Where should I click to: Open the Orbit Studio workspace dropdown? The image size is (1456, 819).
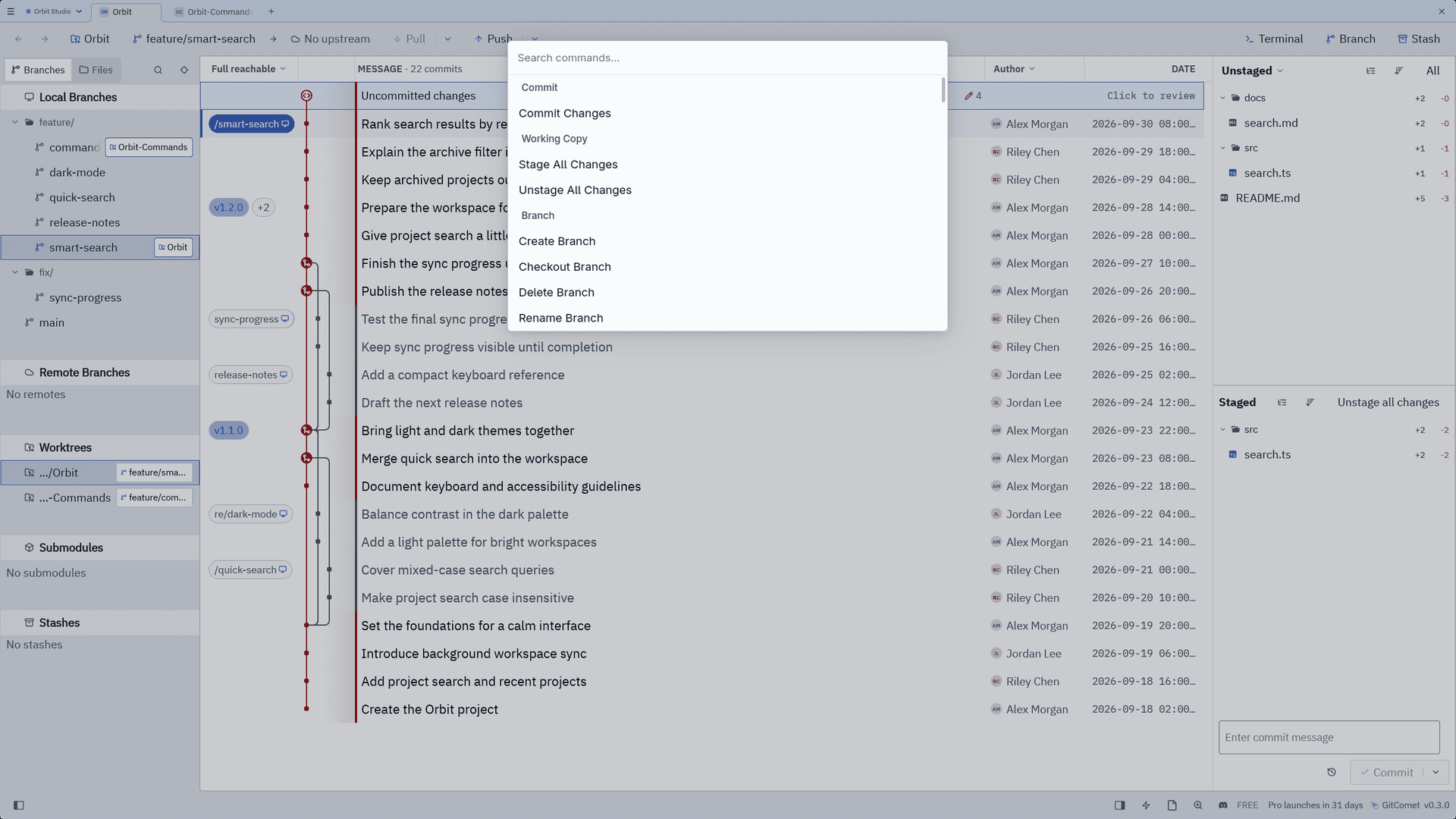point(53,11)
